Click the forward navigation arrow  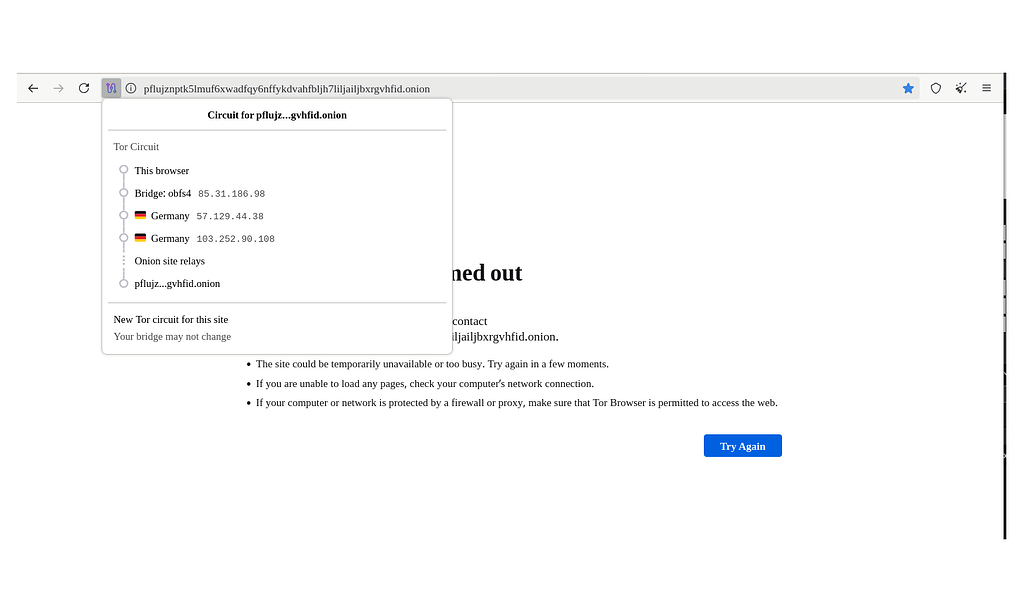click(58, 88)
